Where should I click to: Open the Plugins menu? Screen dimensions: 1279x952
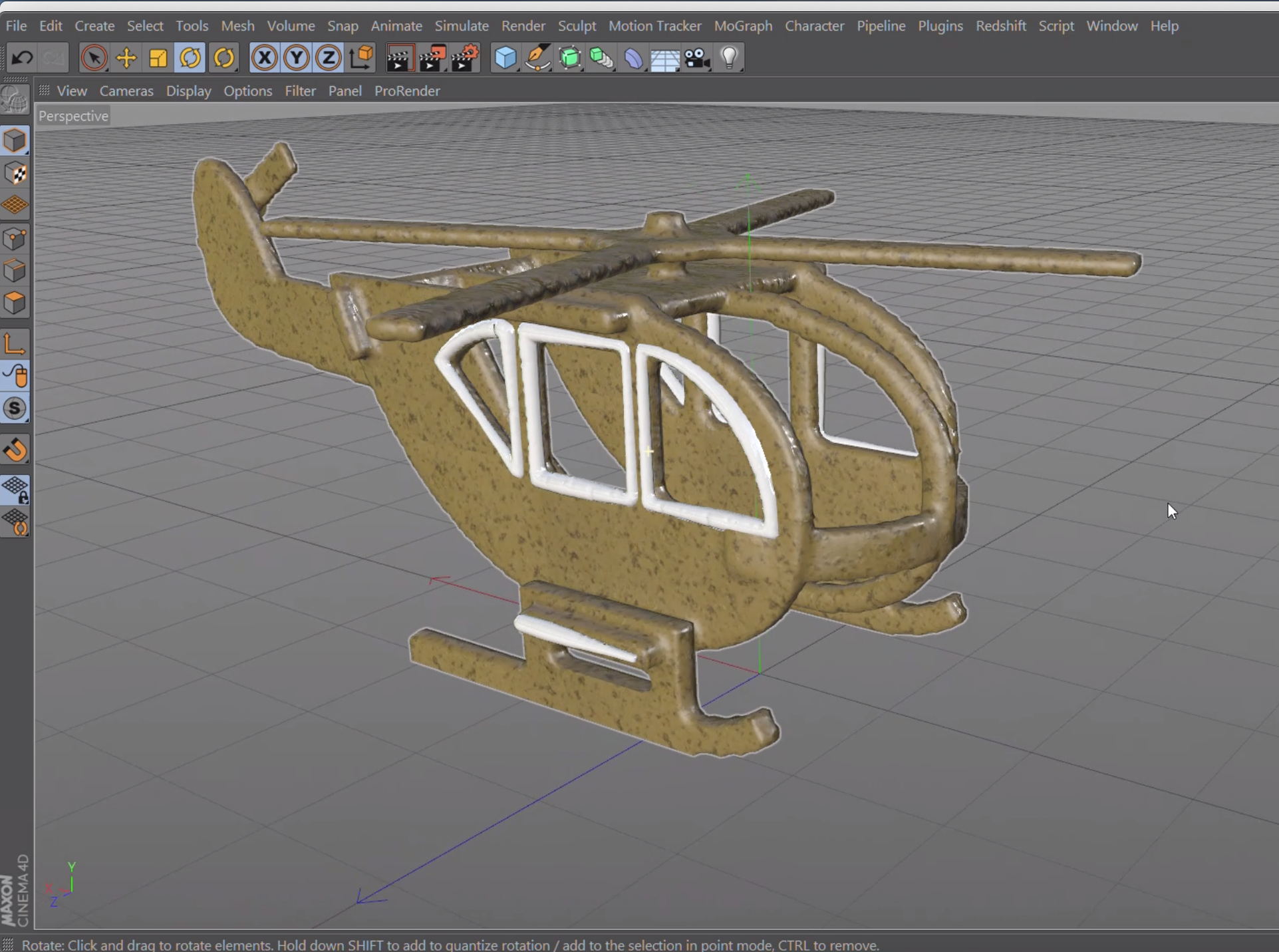click(940, 26)
